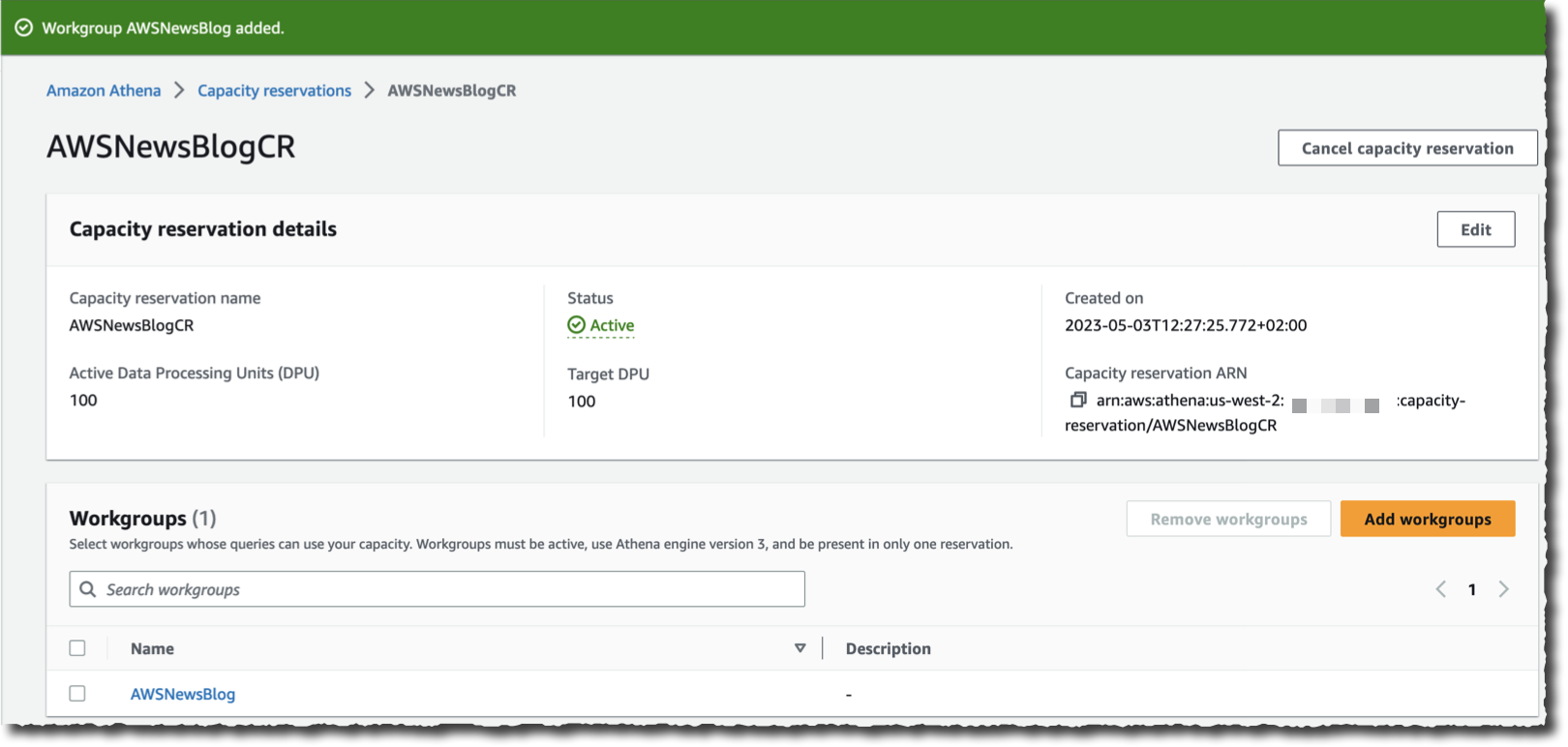Open the AWSNewsBlog workgroup link
Viewport: 1568px width, 747px height.
[183, 694]
